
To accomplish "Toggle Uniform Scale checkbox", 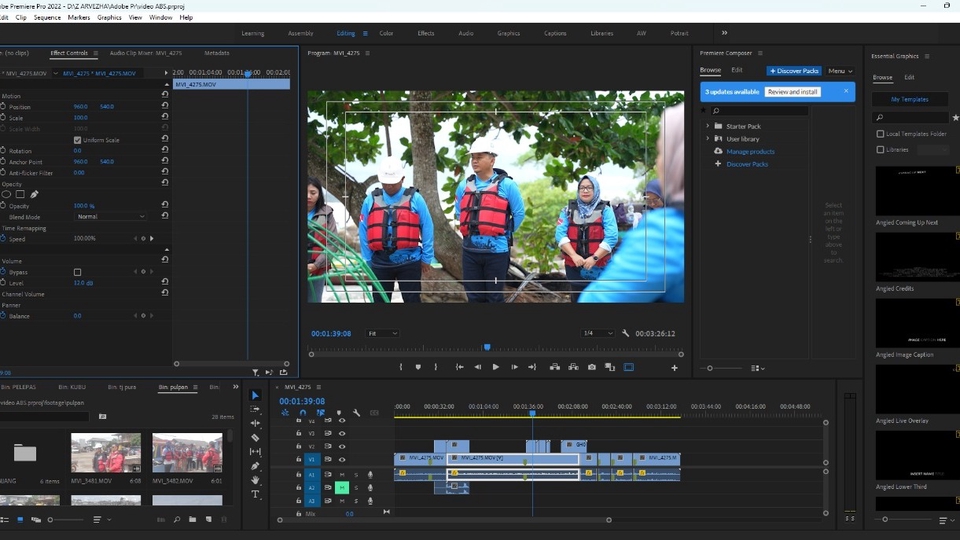I will tap(77, 140).
